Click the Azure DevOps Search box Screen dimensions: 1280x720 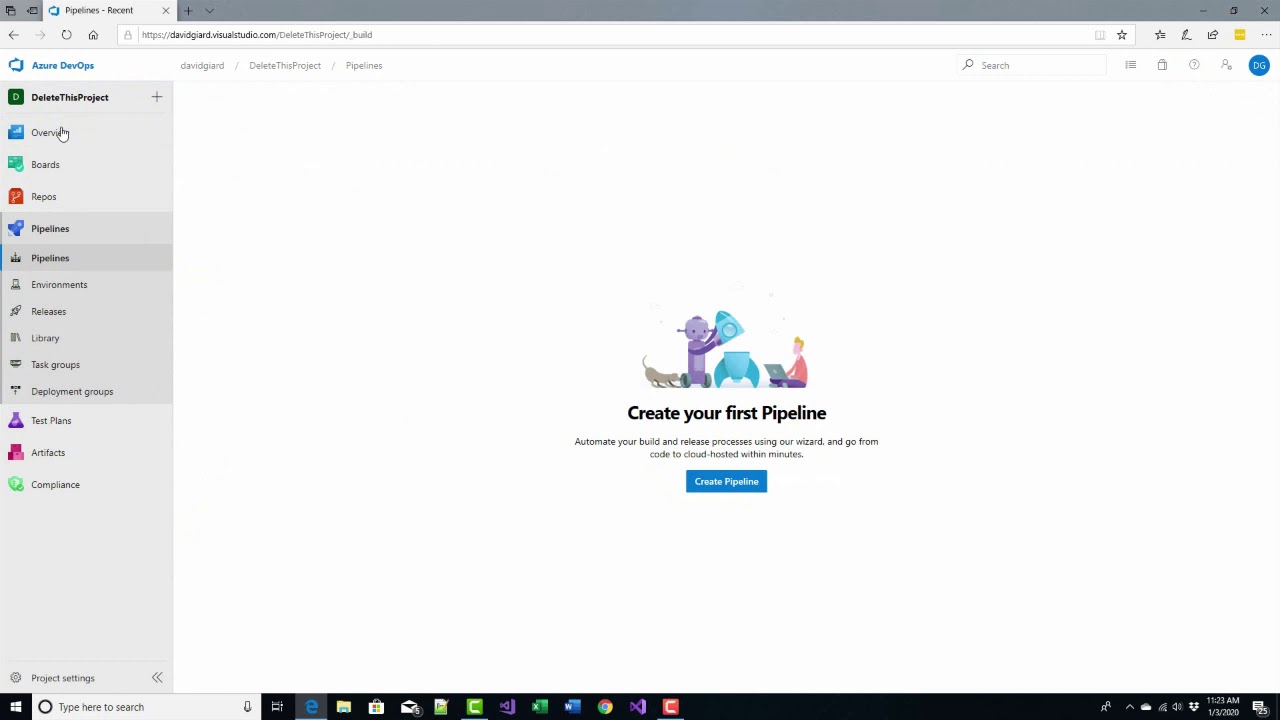click(x=1032, y=65)
